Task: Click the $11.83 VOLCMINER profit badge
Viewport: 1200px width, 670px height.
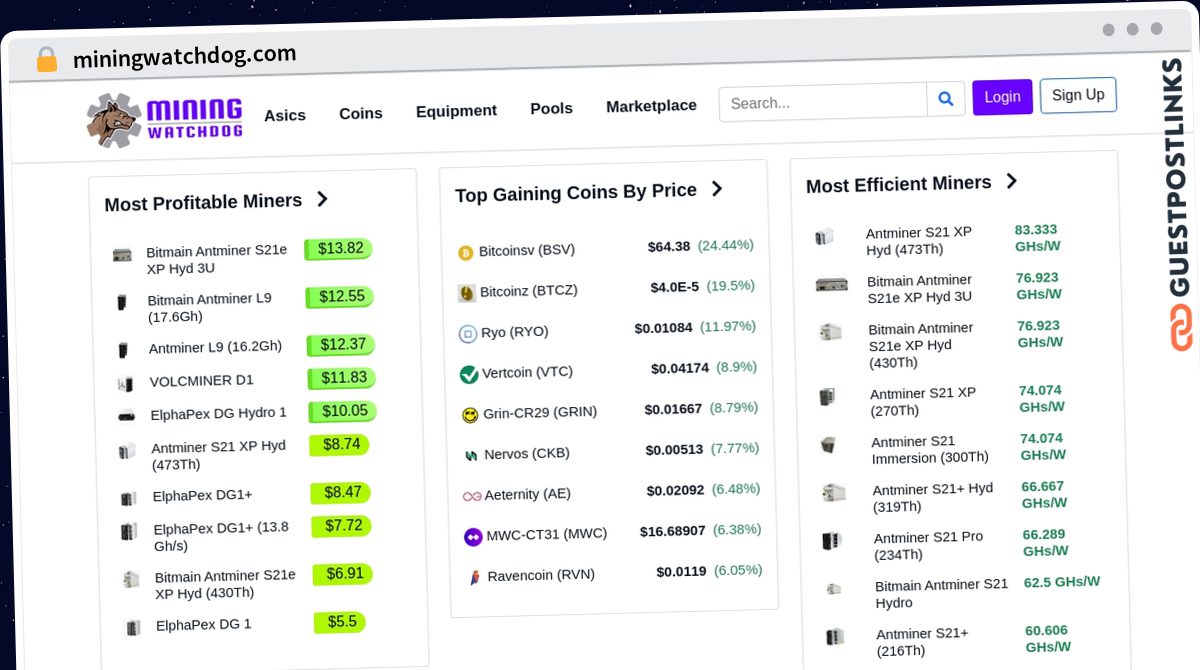Action: coord(343,378)
